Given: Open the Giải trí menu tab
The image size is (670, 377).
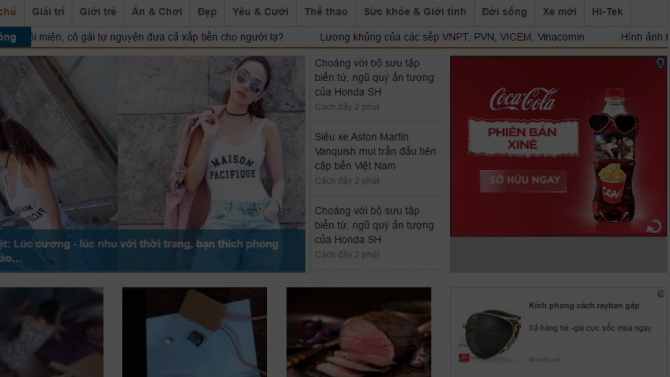Looking at the screenshot, I should click(48, 12).
